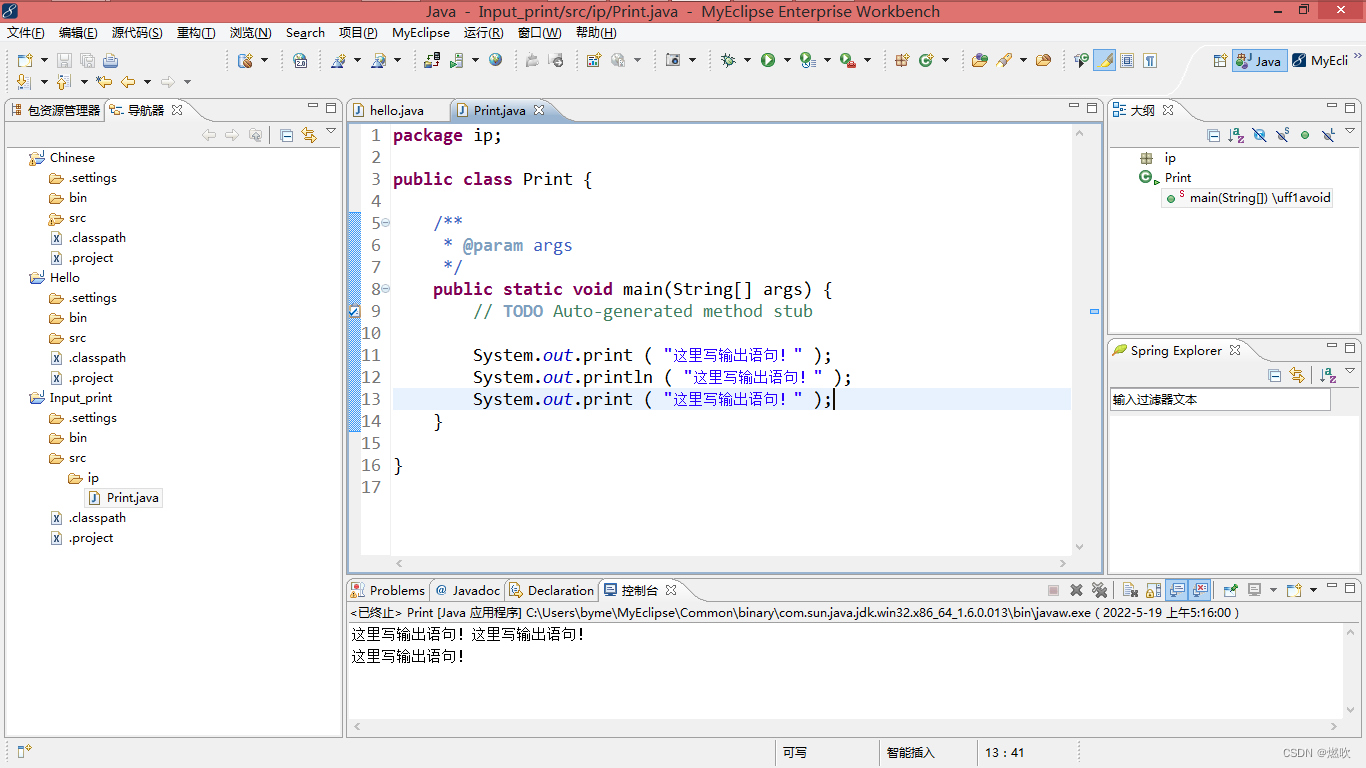Open the 源代码(S) menu
The width and height of the screenshot is (1366, 768).
(137, 33)
